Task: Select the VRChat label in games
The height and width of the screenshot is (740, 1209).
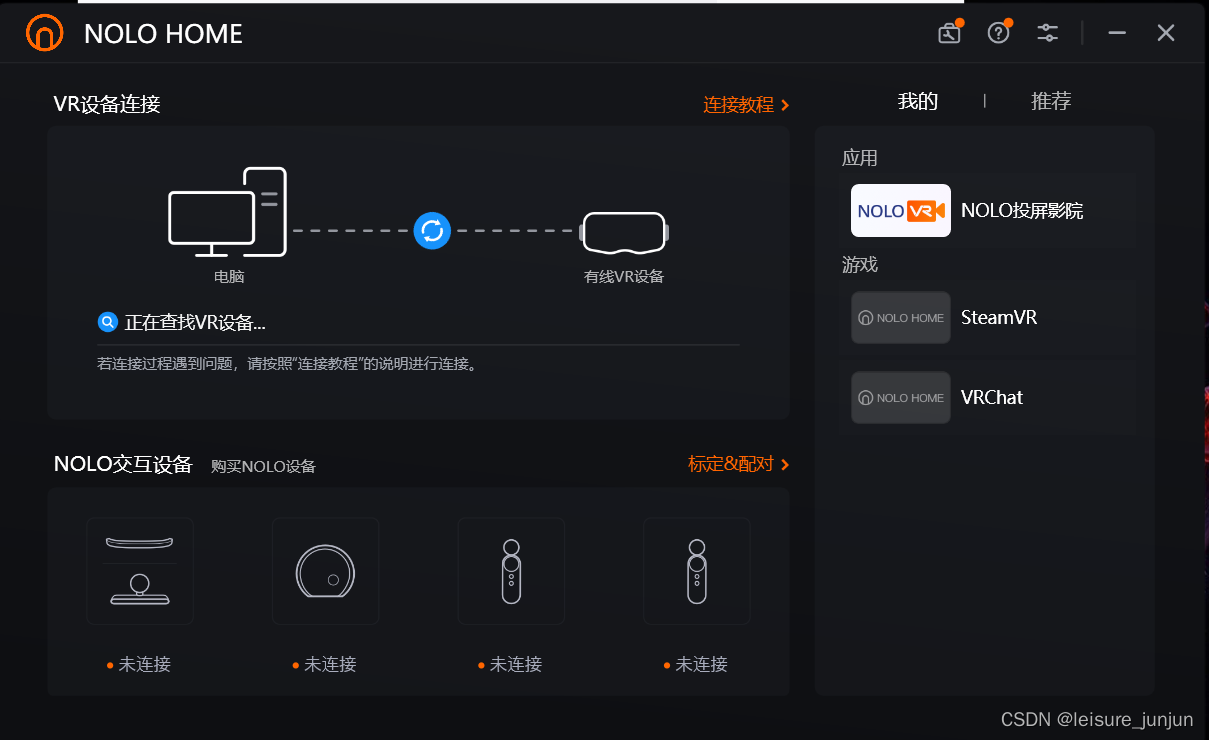Action: coord(992,398)
